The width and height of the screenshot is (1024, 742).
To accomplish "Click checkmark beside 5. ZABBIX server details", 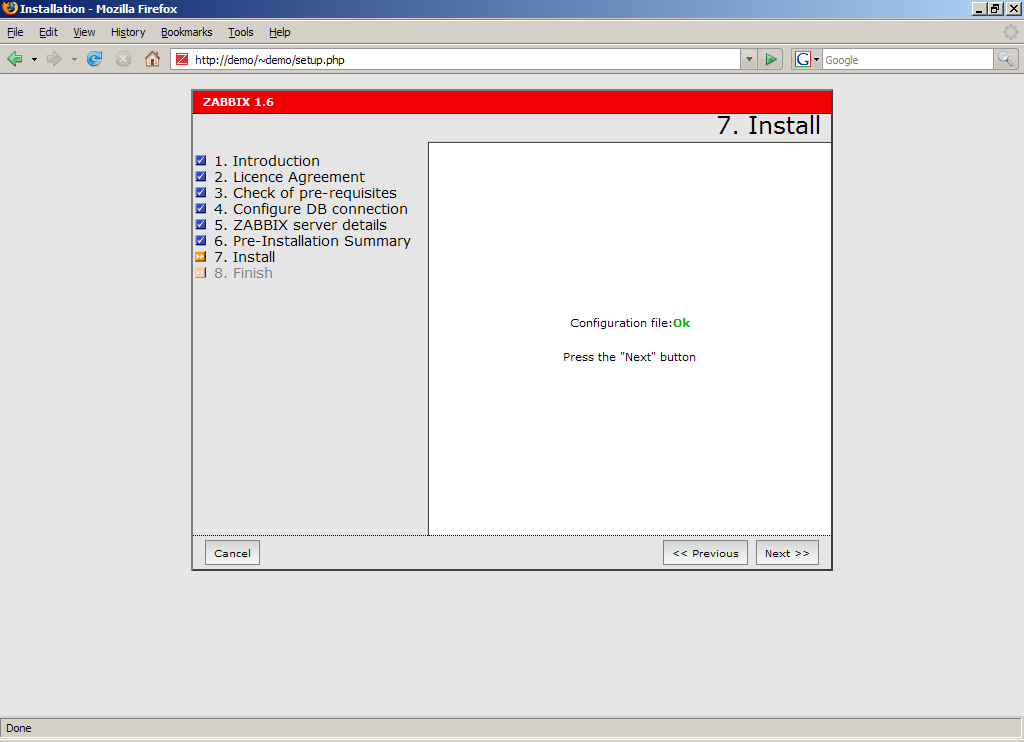I will [x=201, y=225].
